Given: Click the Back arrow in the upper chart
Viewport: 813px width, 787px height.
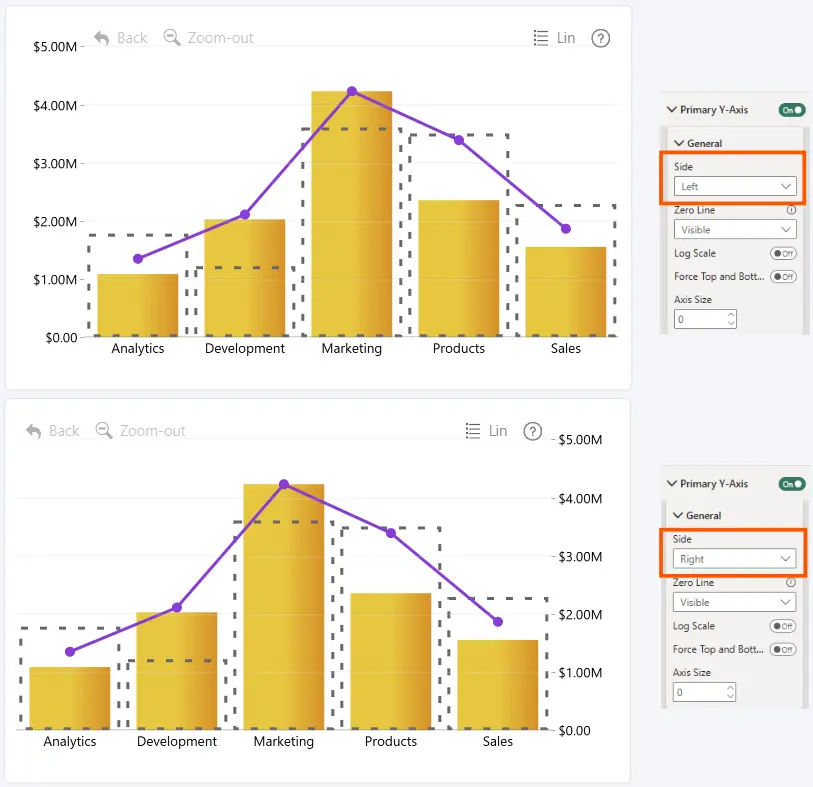Looking at the screenshot, I should (x=102, y=38).
